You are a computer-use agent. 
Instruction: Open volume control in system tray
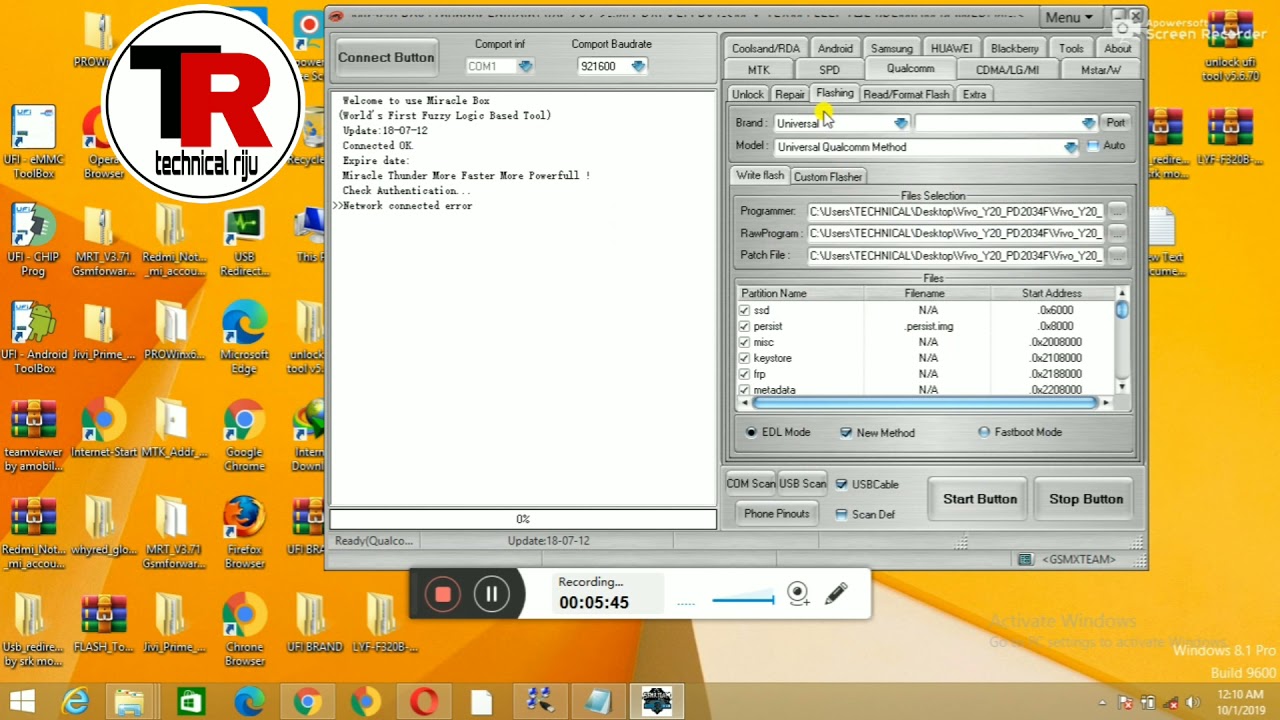click(x=1192, y=703)
